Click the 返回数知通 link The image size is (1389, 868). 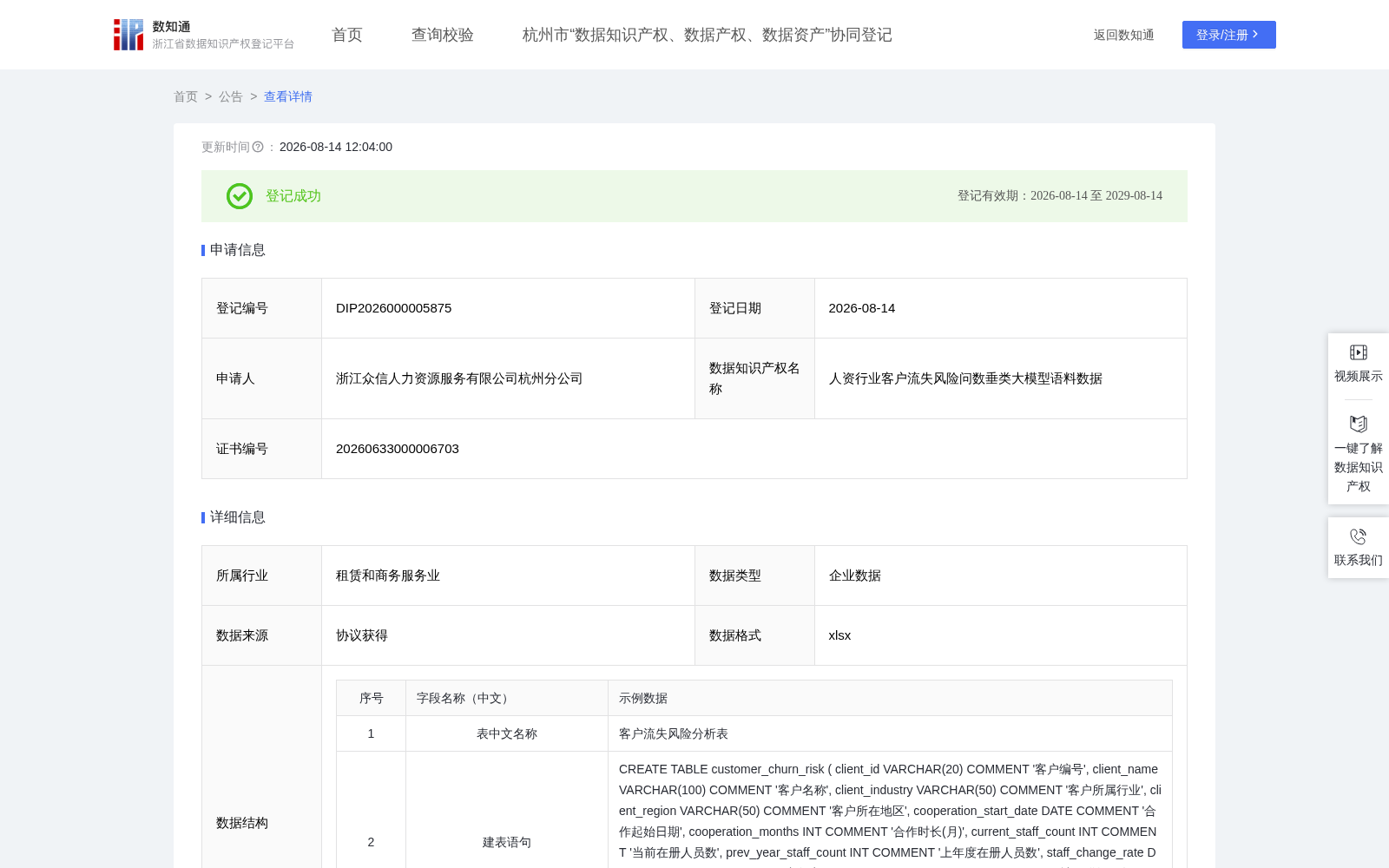1124,35
